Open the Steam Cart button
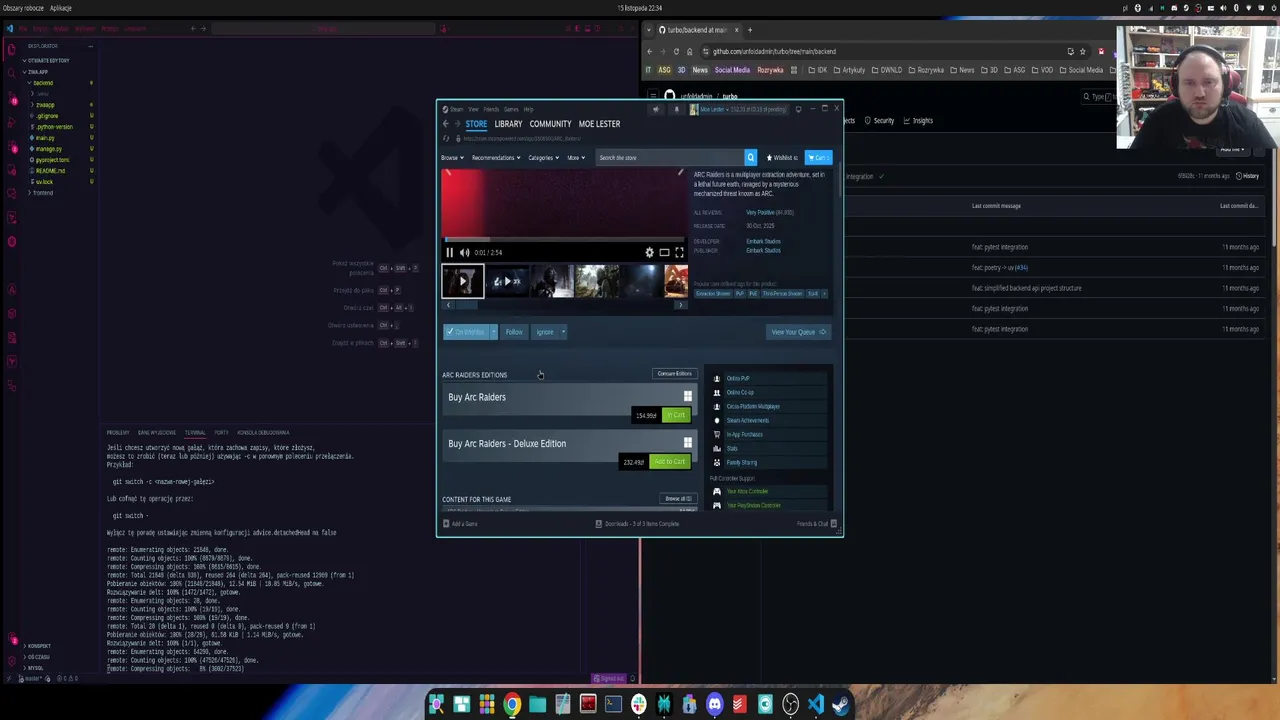 (x=819, y=157)
